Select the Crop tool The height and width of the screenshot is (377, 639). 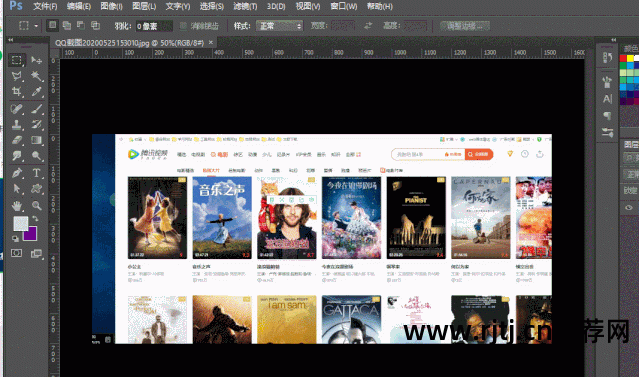(x=17, y=91)
